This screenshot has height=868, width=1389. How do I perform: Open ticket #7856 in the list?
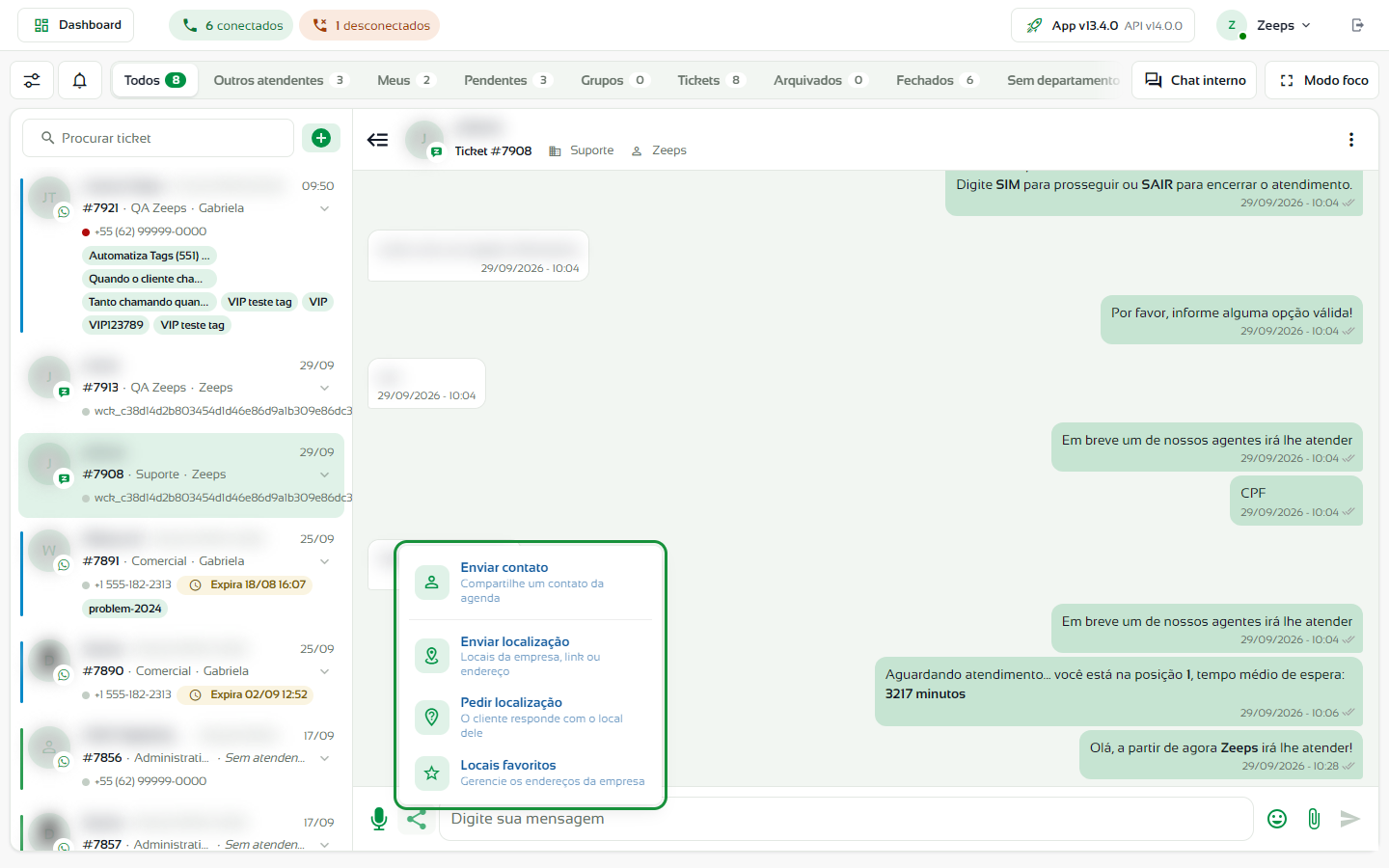point(181,759)
